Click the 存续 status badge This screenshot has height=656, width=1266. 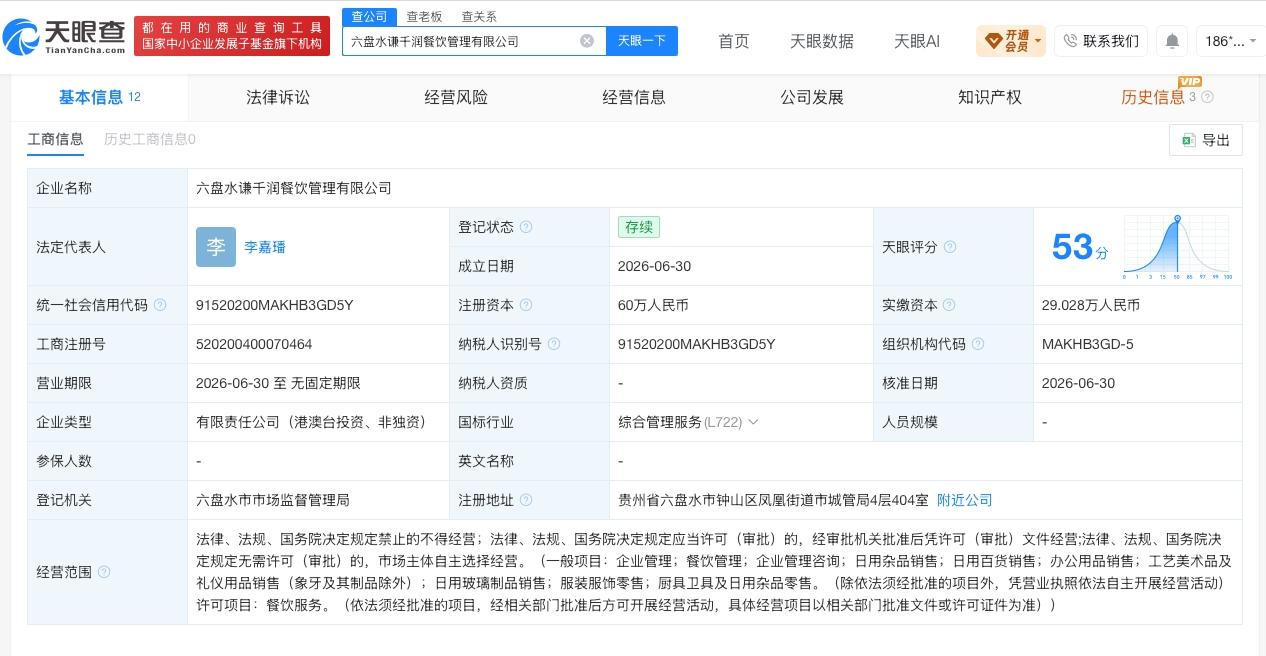pos(639,227)
